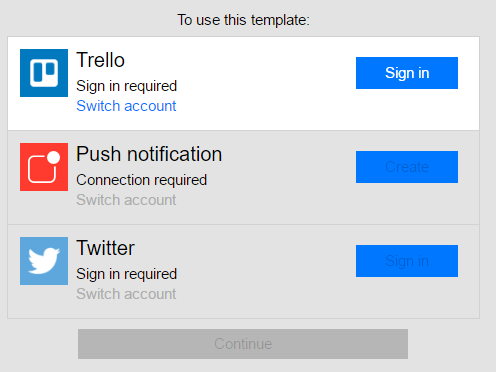Screen dimensions: 496x372
Task: Switch account for Trello
Action: (126, 106)
